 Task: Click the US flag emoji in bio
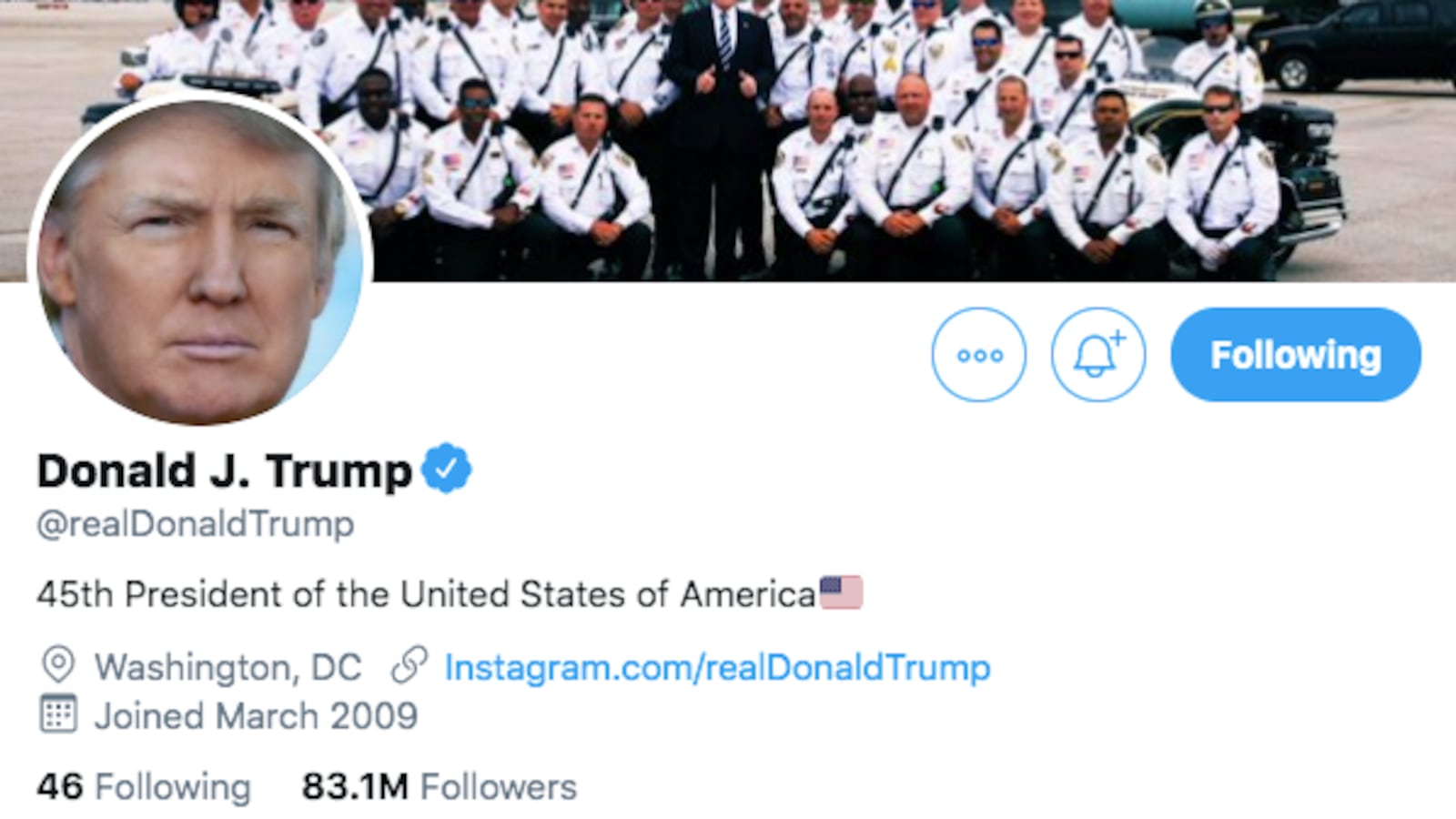click(x=841, y=593)
